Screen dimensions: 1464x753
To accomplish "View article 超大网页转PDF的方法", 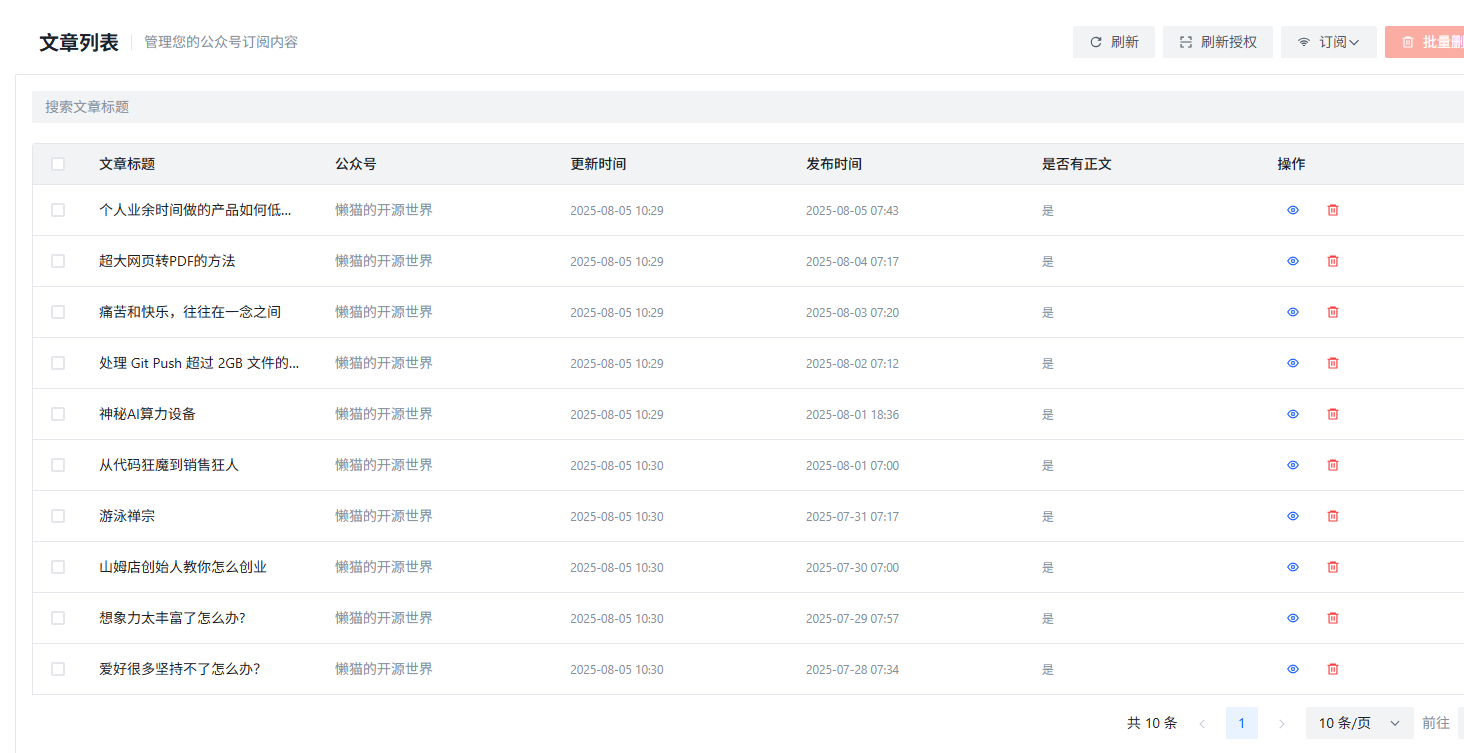I will tap(1293, 261).
